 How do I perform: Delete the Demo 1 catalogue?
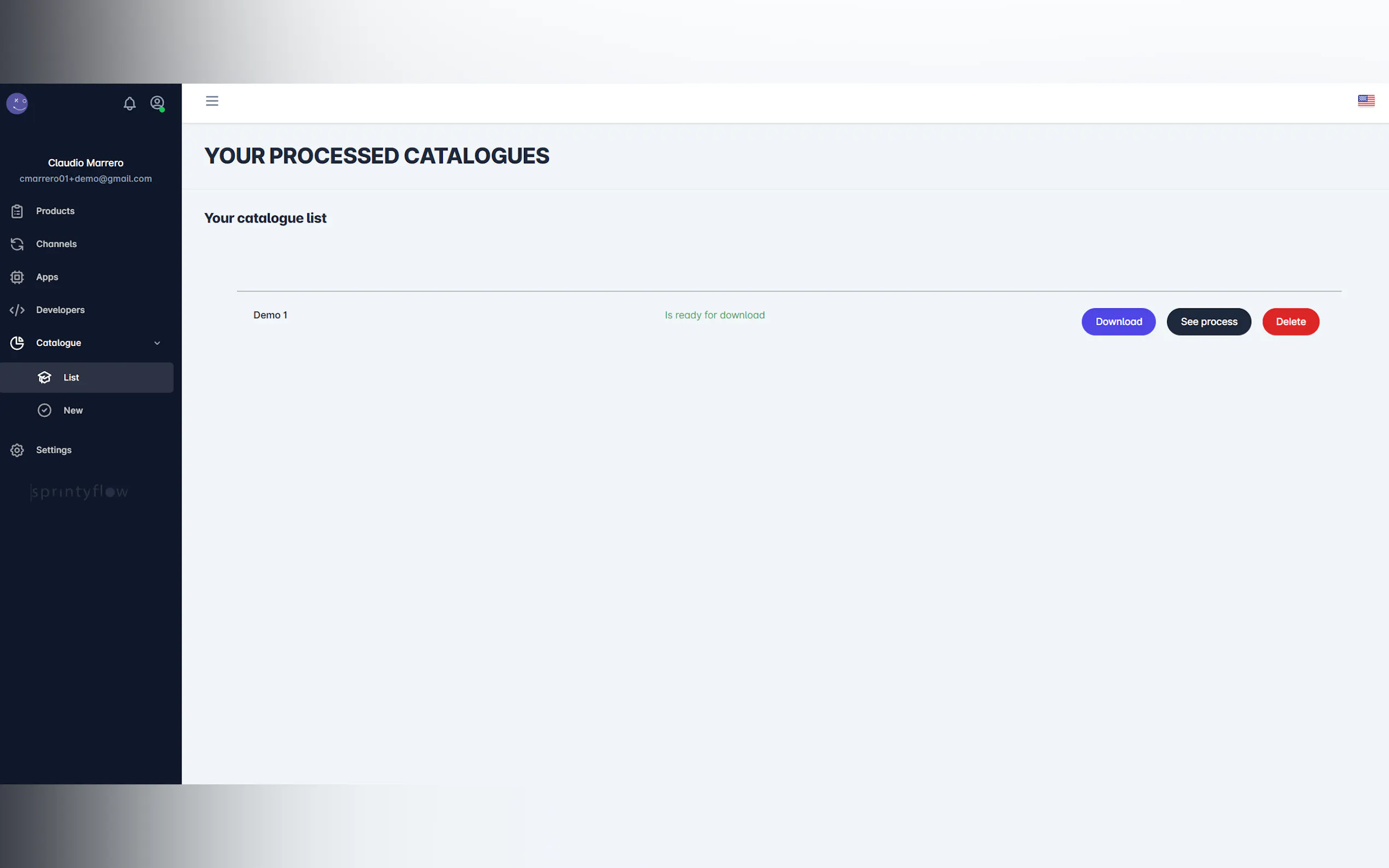pos(1290,321)
